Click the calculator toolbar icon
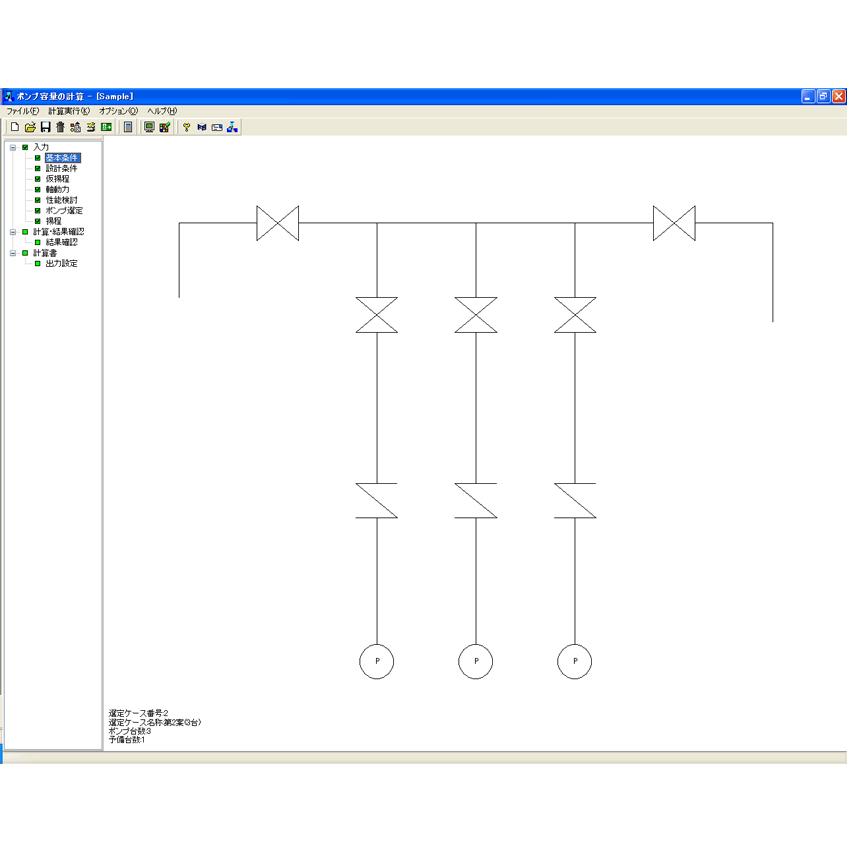The image size is (856, 856). click(x=128, y=127)
